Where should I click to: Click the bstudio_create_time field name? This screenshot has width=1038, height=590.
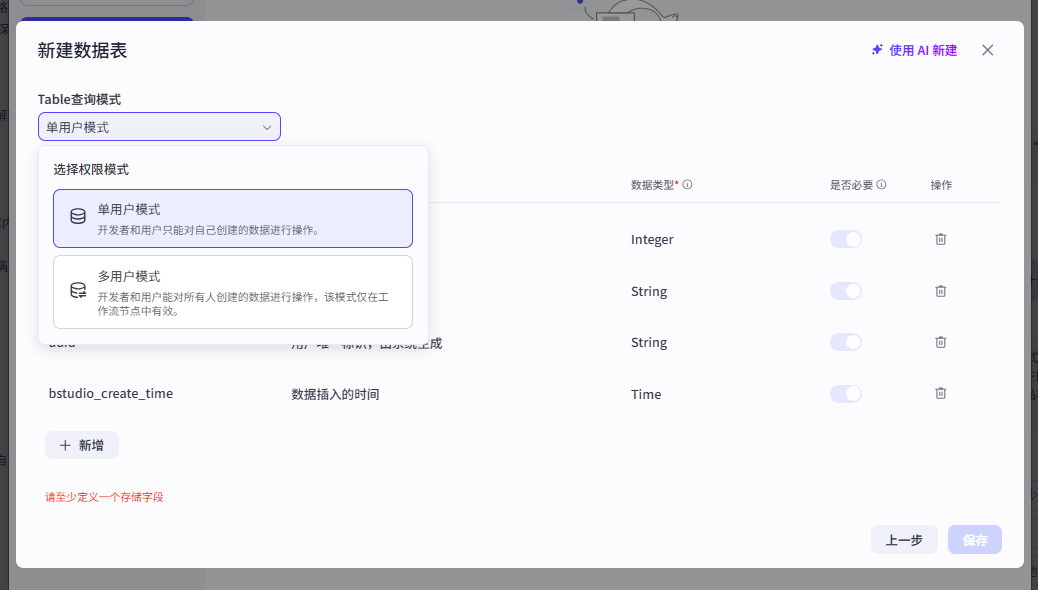pos(111,394)
